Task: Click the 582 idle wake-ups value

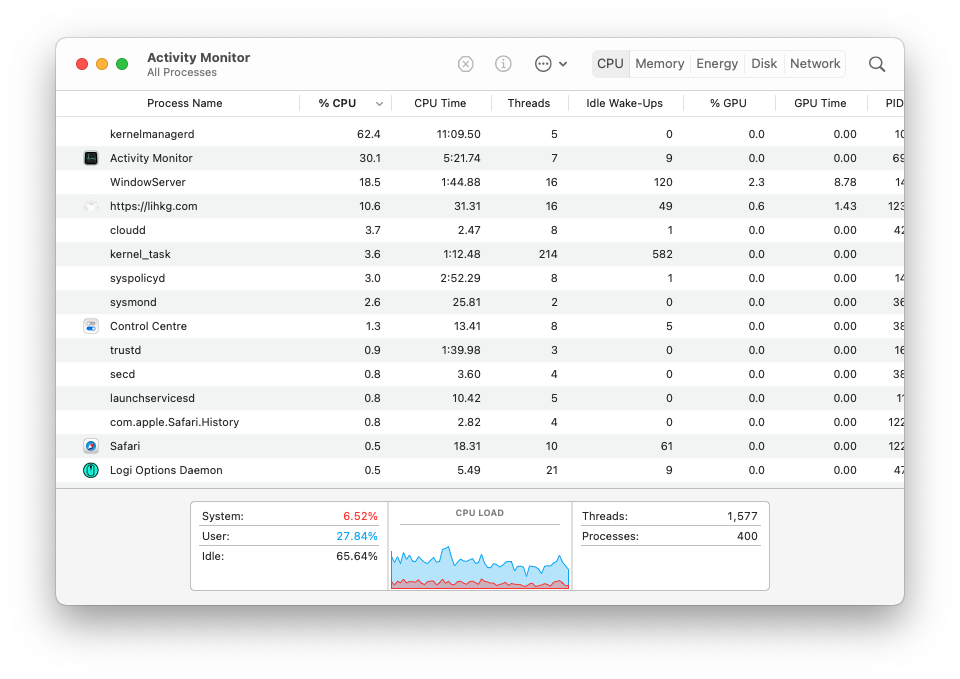Action: pos(662,254)
